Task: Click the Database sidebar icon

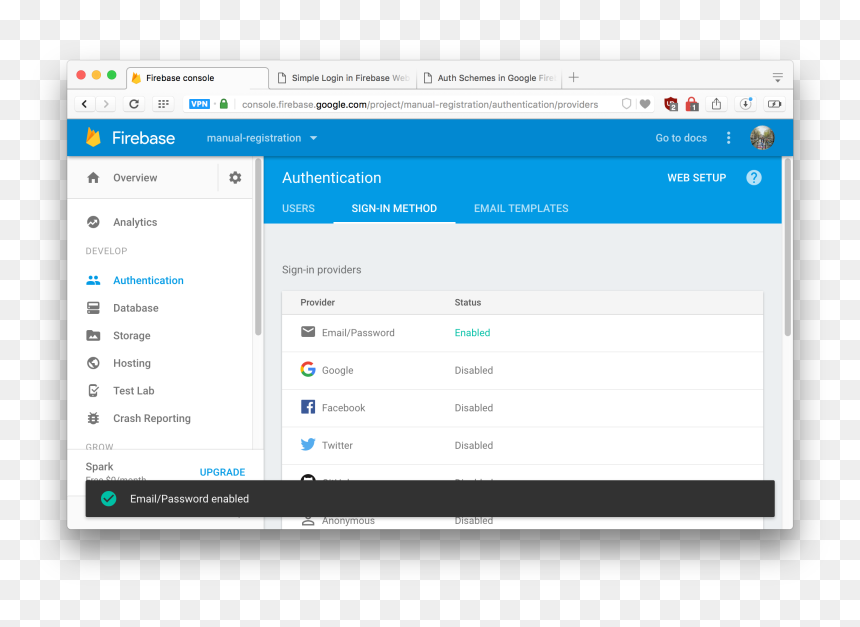Action: point(93,308)
